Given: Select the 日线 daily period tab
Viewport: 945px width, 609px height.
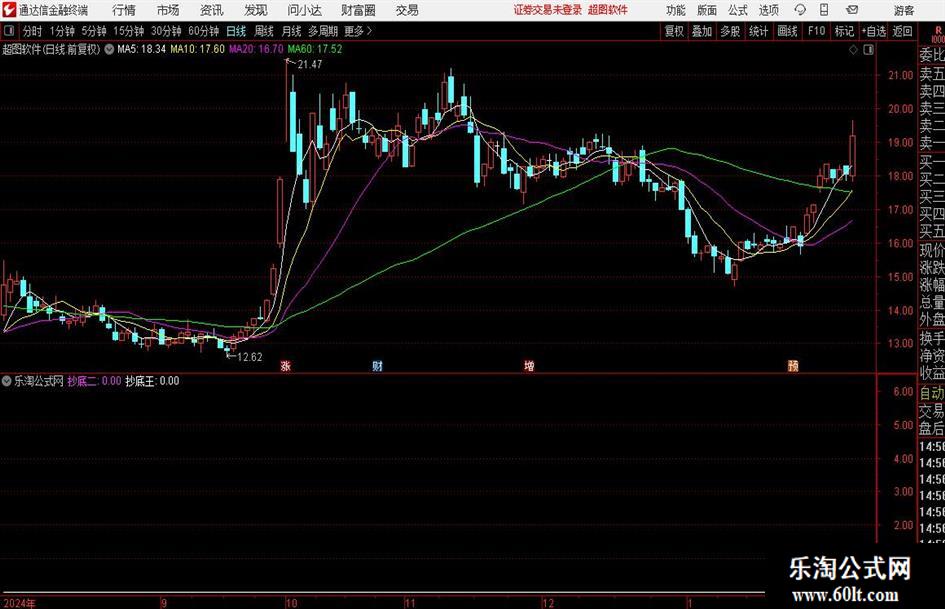Looking at the screenshot, I should tap(236, 31).
